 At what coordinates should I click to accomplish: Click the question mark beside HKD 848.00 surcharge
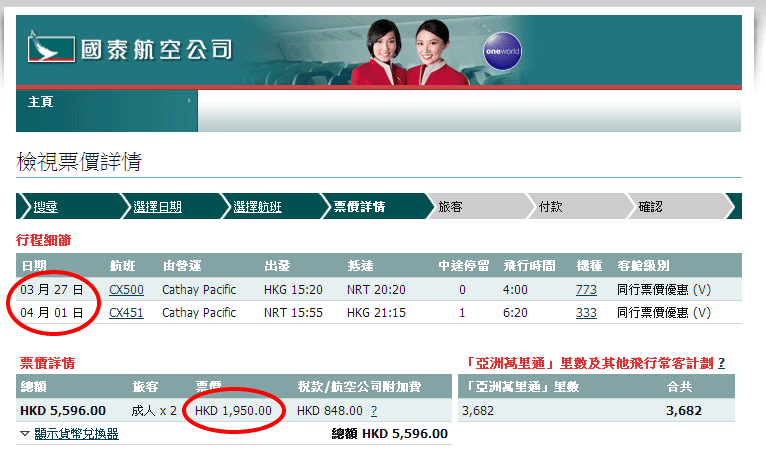click(x=374, y=411)
